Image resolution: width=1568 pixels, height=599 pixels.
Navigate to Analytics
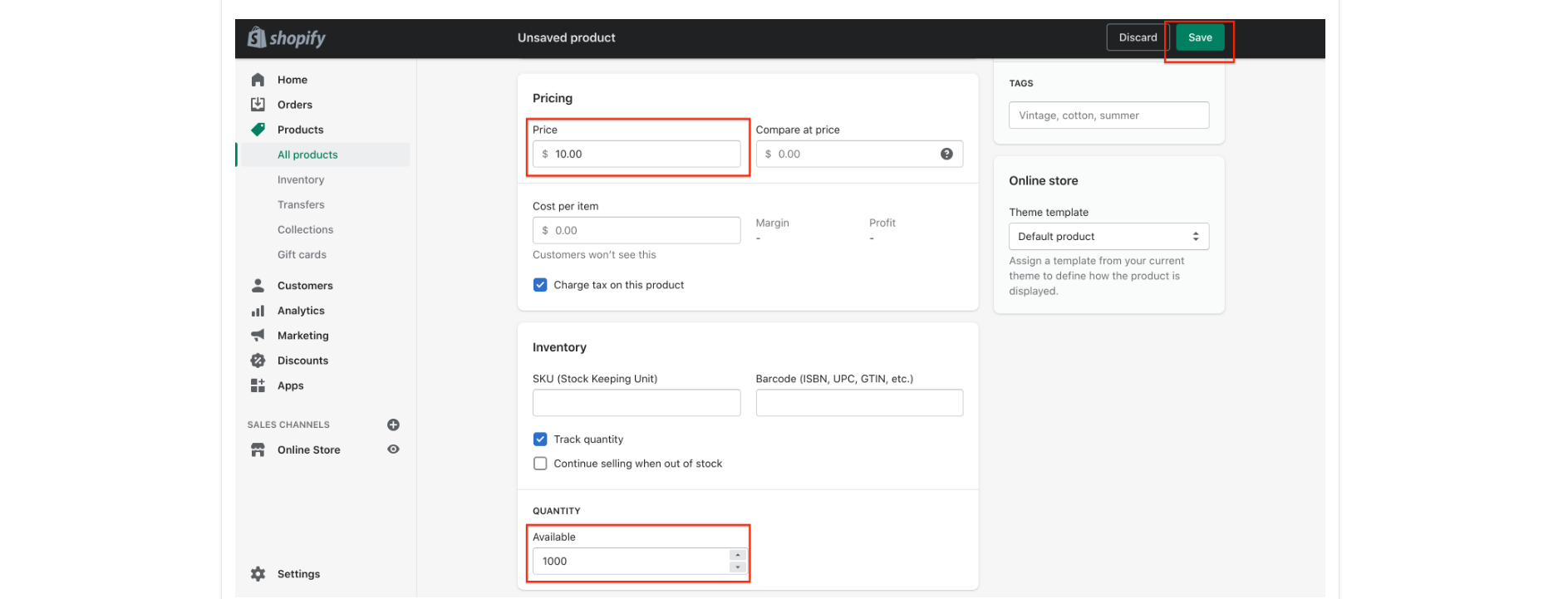point(301,311)
